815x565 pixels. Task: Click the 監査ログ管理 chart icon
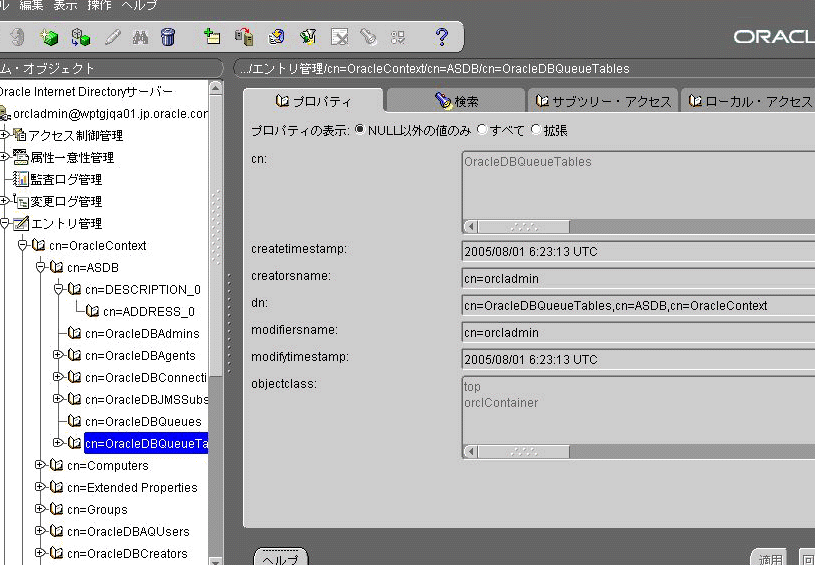tap(20, 179)
